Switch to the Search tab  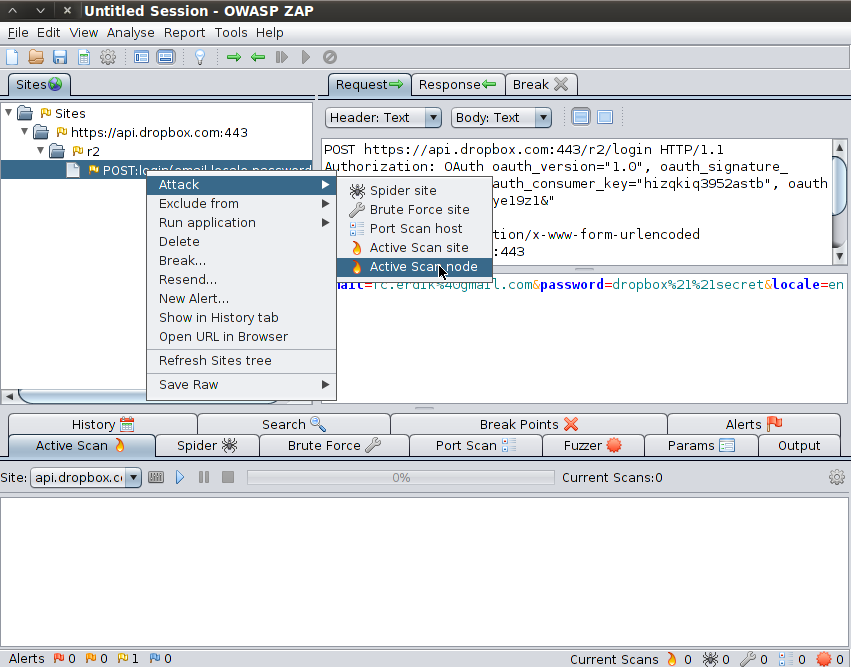[294, 424]
